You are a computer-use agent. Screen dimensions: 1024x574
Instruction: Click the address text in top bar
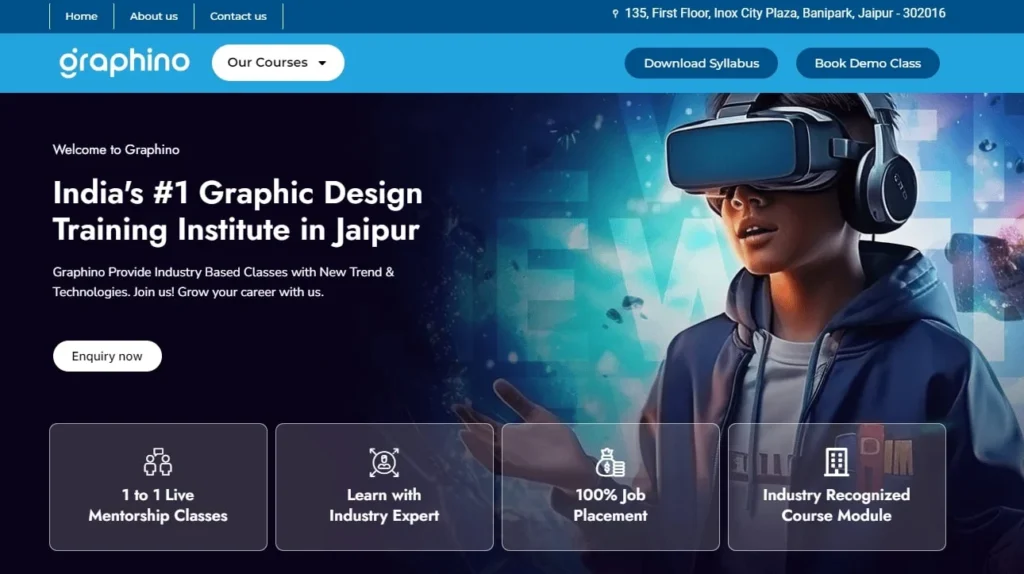point(785,13)
